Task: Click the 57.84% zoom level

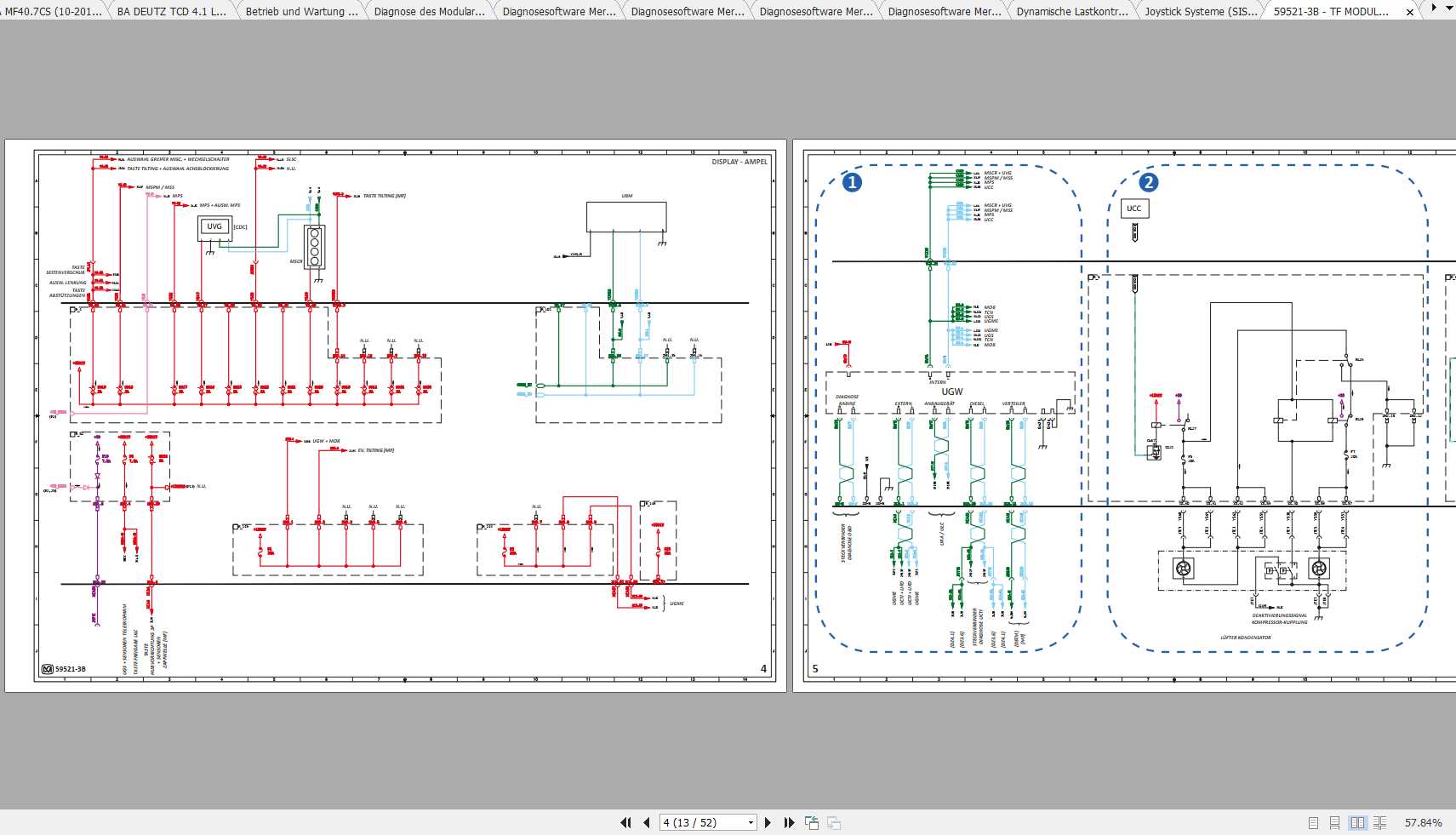Action: click(x=1423, y=822)
